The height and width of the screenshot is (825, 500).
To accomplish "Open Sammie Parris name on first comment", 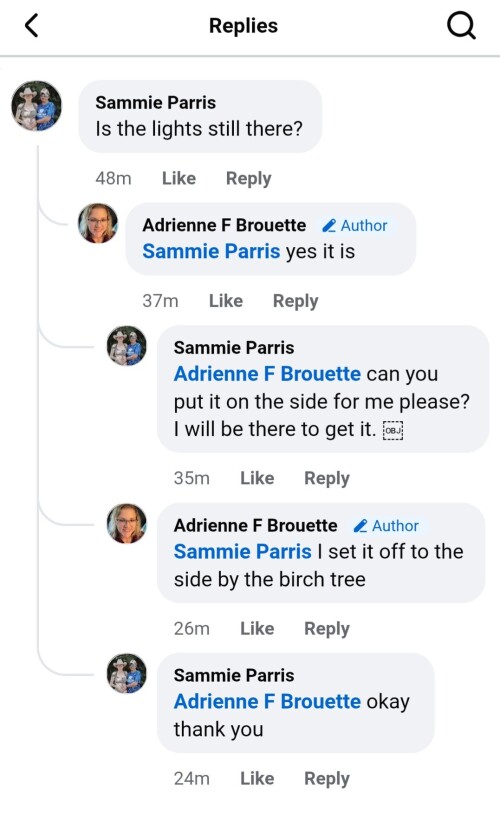I will click(156, 103).
